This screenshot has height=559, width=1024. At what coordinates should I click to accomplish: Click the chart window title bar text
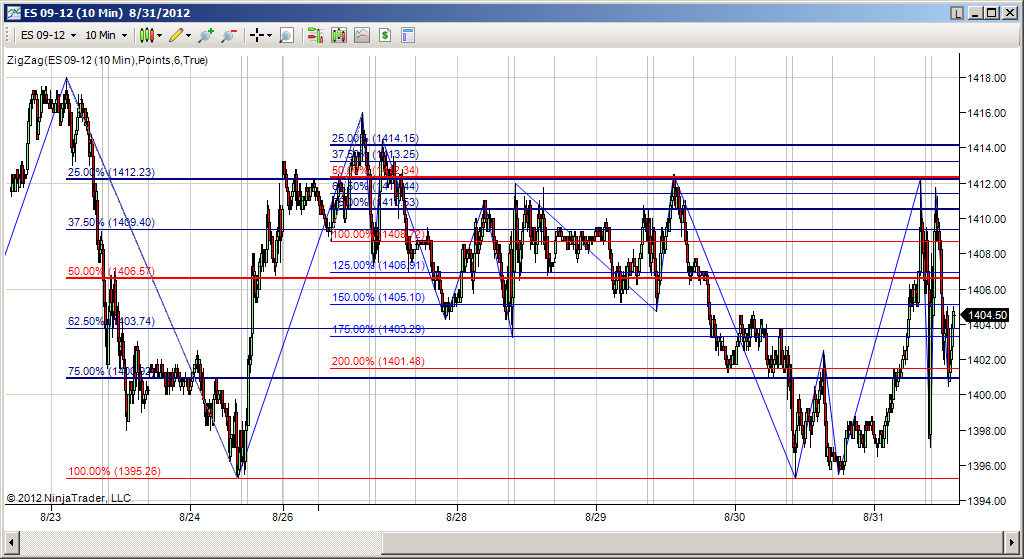coord(107,12)
